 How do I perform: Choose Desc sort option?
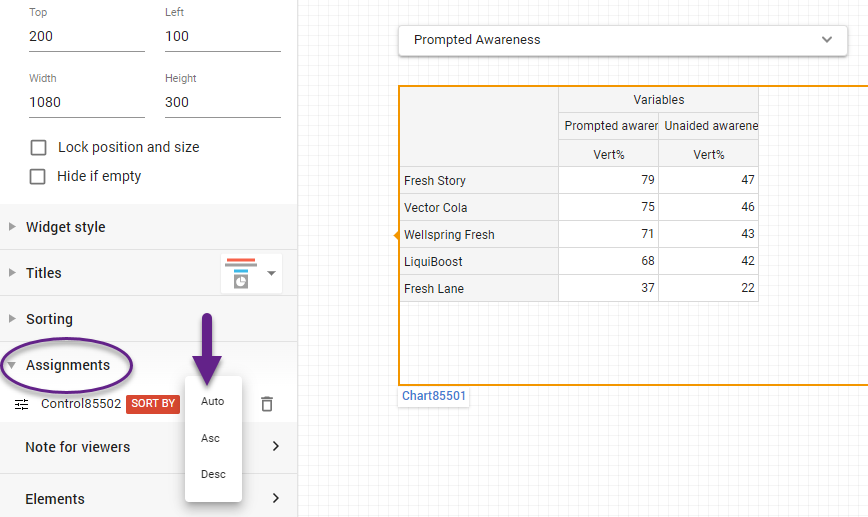(213, 474)
